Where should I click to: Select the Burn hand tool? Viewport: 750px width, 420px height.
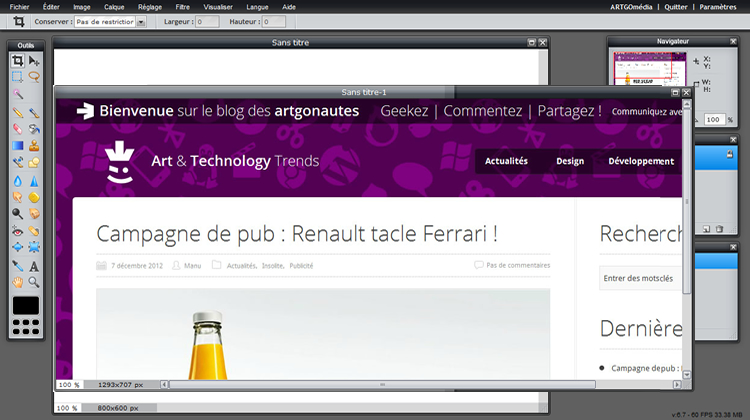[x=34, y=213]
